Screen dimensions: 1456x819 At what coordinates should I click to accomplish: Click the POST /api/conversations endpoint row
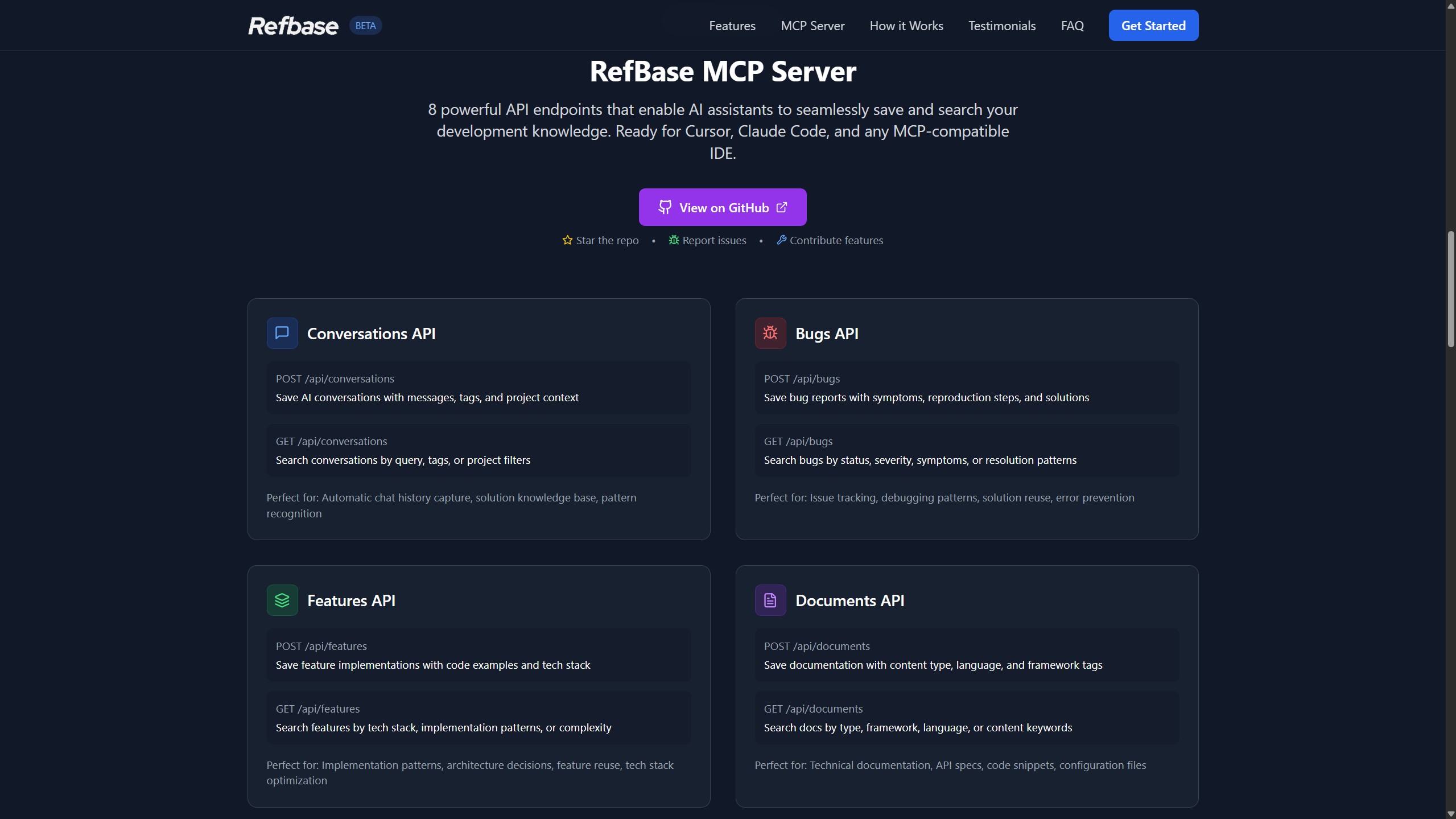[x=479, y=388]
